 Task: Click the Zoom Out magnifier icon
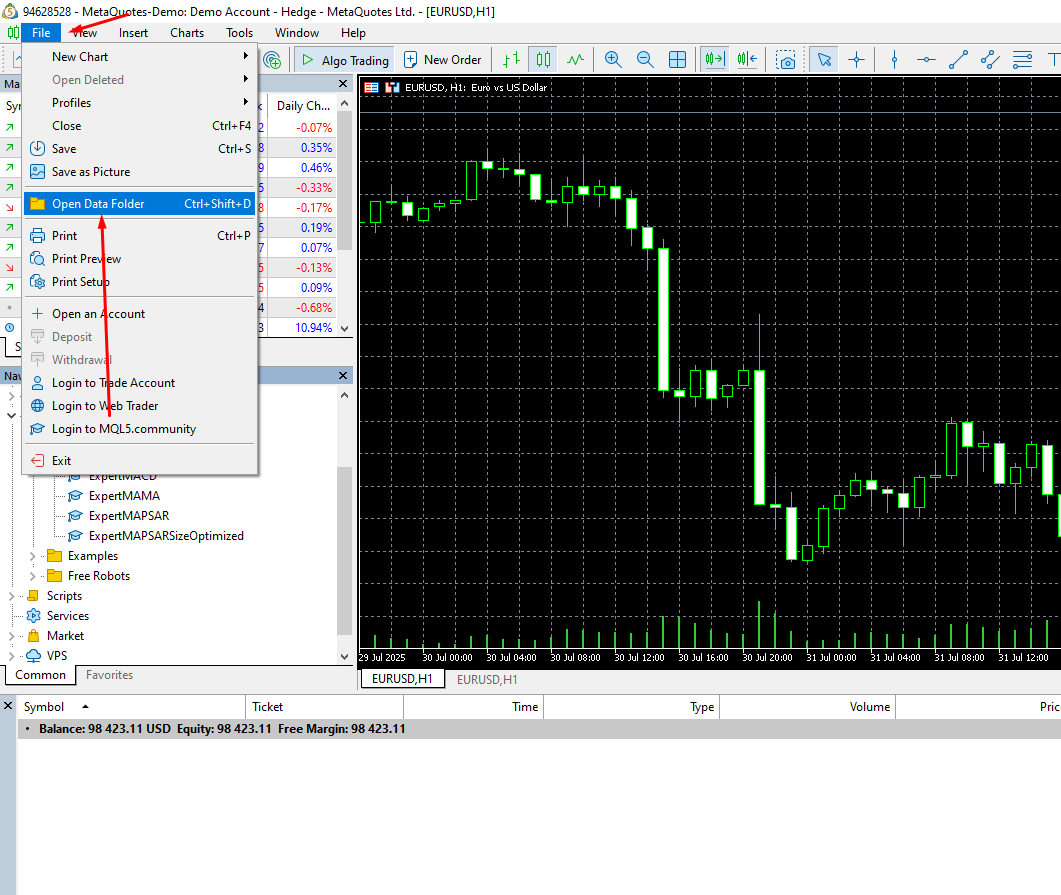[645, 60]
